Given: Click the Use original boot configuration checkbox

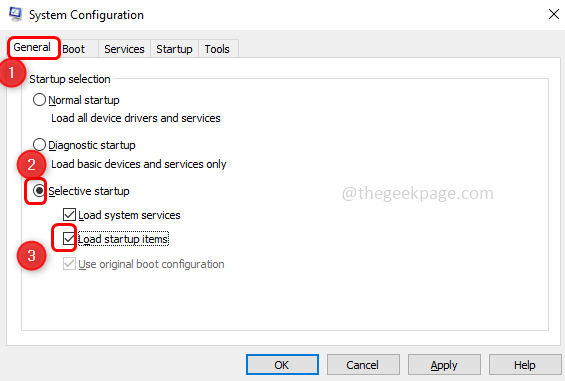Looking at the screenshot, I should point(69,264).
